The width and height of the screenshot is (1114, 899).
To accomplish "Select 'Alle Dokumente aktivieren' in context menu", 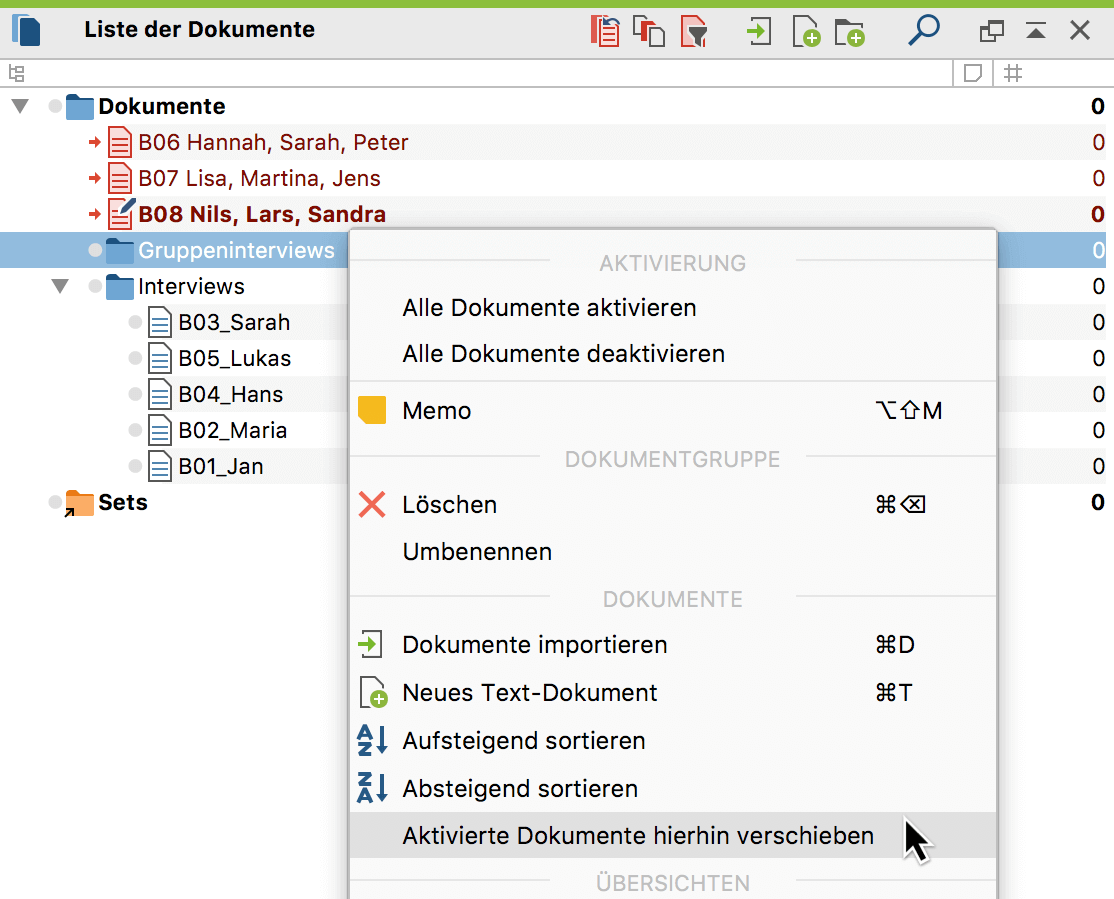I will click(x=549, y=308).
